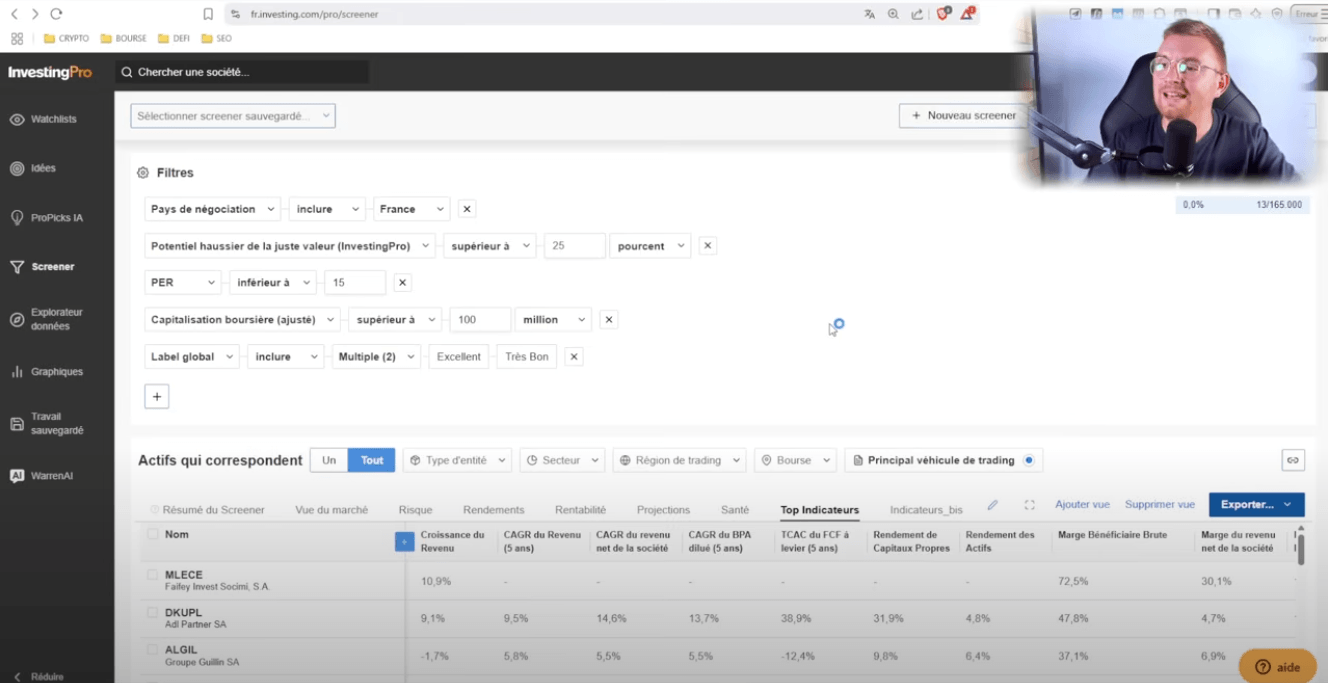The width and height of the screenshot is (1328, 683).
Task: Open the Brave shields icon
Action: pyautogui.click(x=942, y=14)
